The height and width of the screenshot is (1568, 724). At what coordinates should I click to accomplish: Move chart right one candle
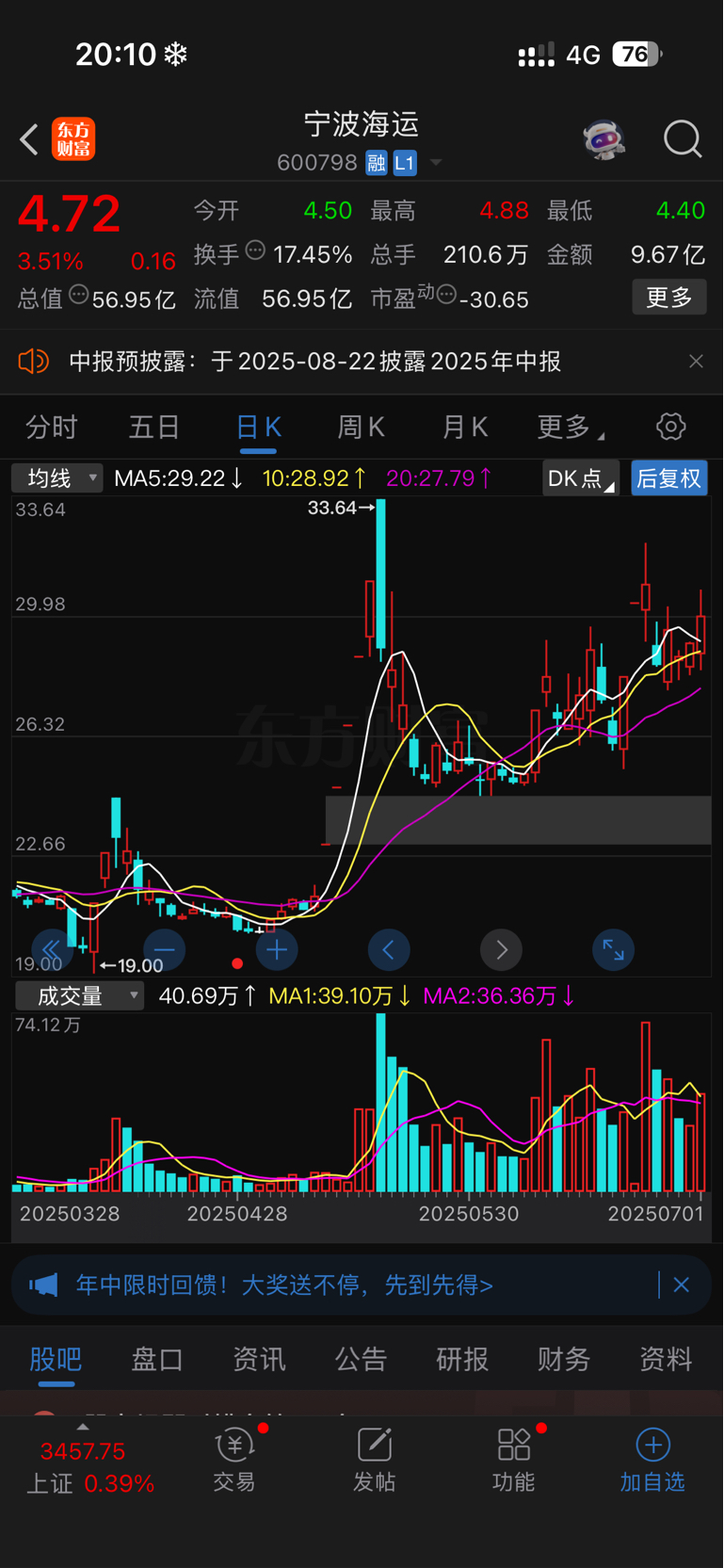[x=502, y=950]
